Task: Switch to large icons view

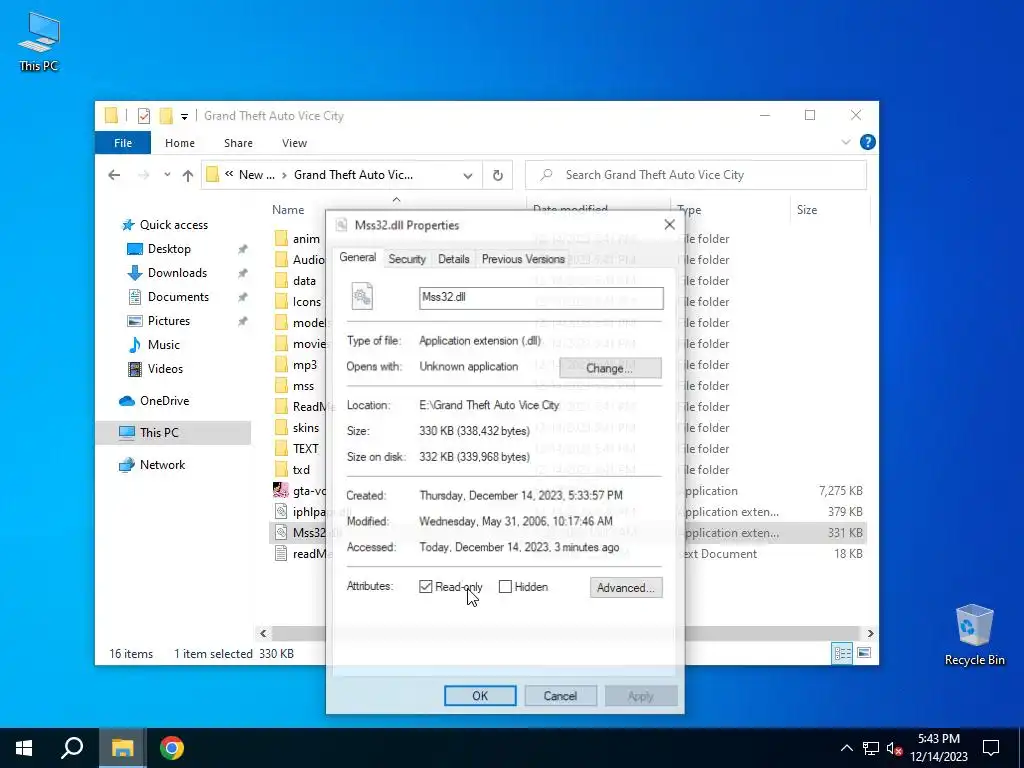Action: (864, 653)
